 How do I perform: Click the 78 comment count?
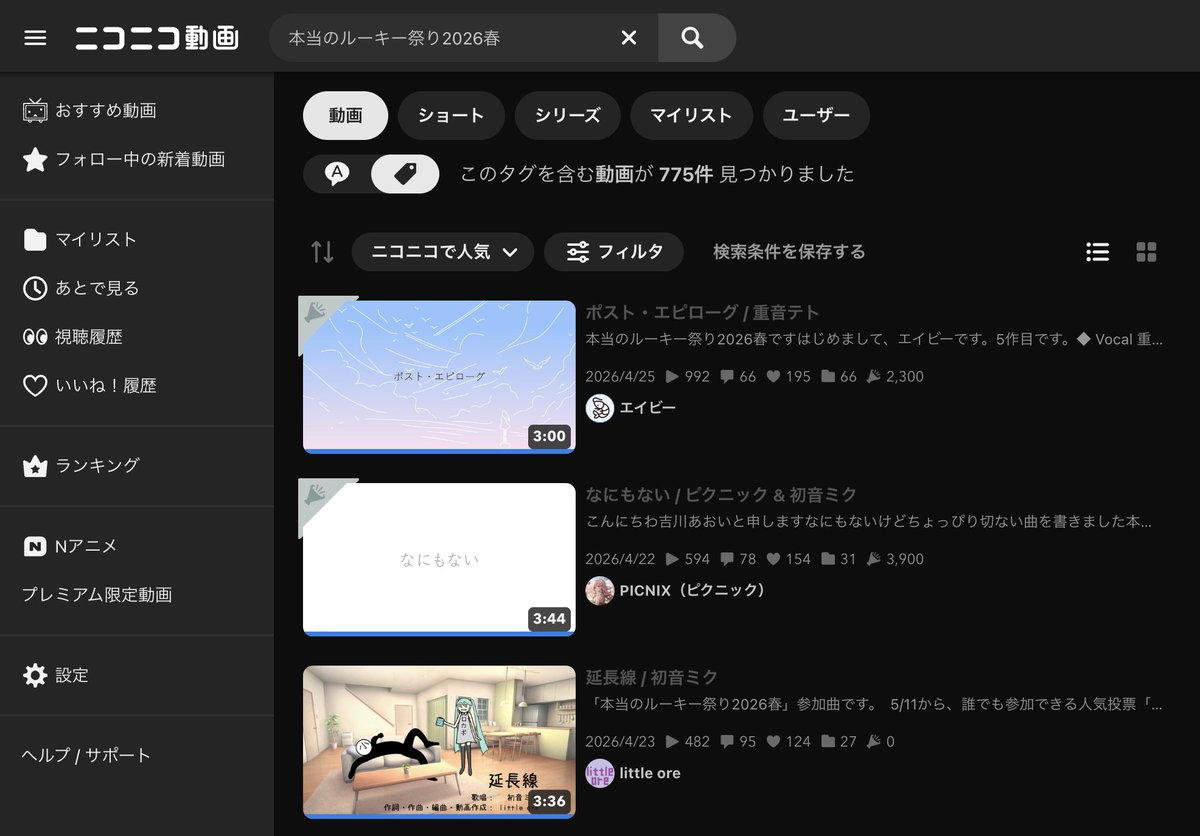[x=738, y=559]
